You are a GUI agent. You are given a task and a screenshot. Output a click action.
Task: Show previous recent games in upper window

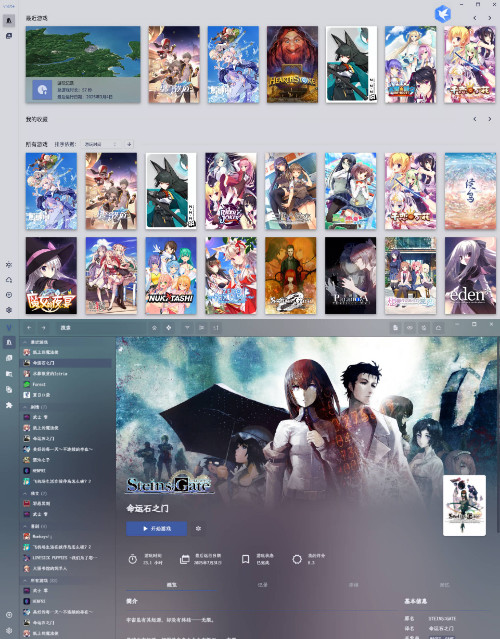tap(475, 18)
